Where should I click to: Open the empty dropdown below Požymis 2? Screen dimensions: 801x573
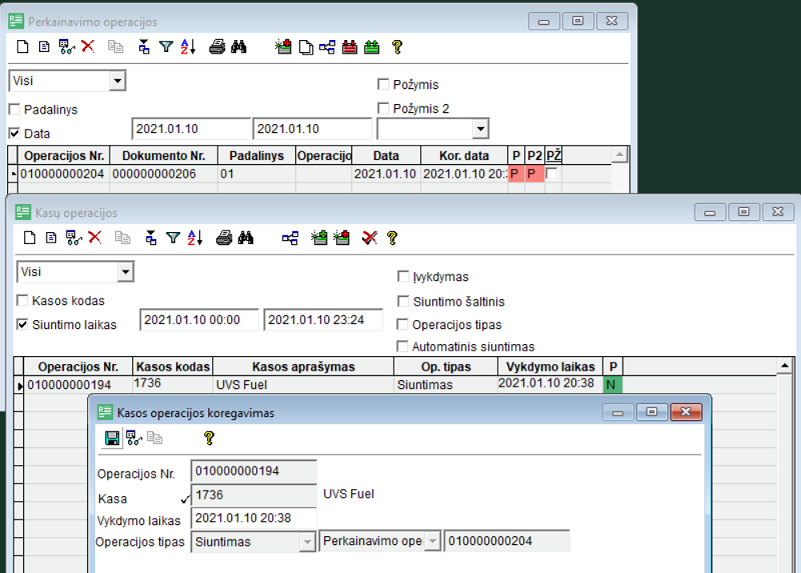480,129
